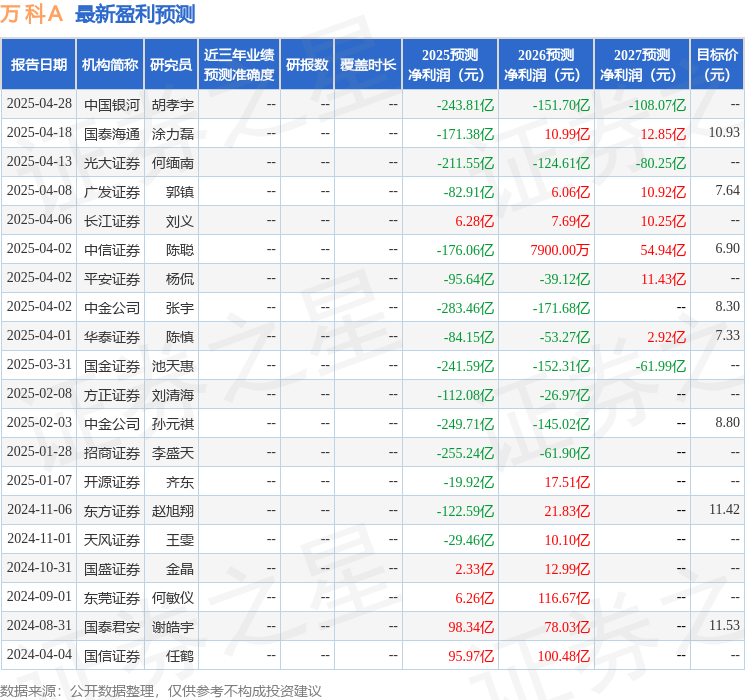Click the -255.24亿 value
Viewport: 745px width, 700px height.
pos(465,453)
